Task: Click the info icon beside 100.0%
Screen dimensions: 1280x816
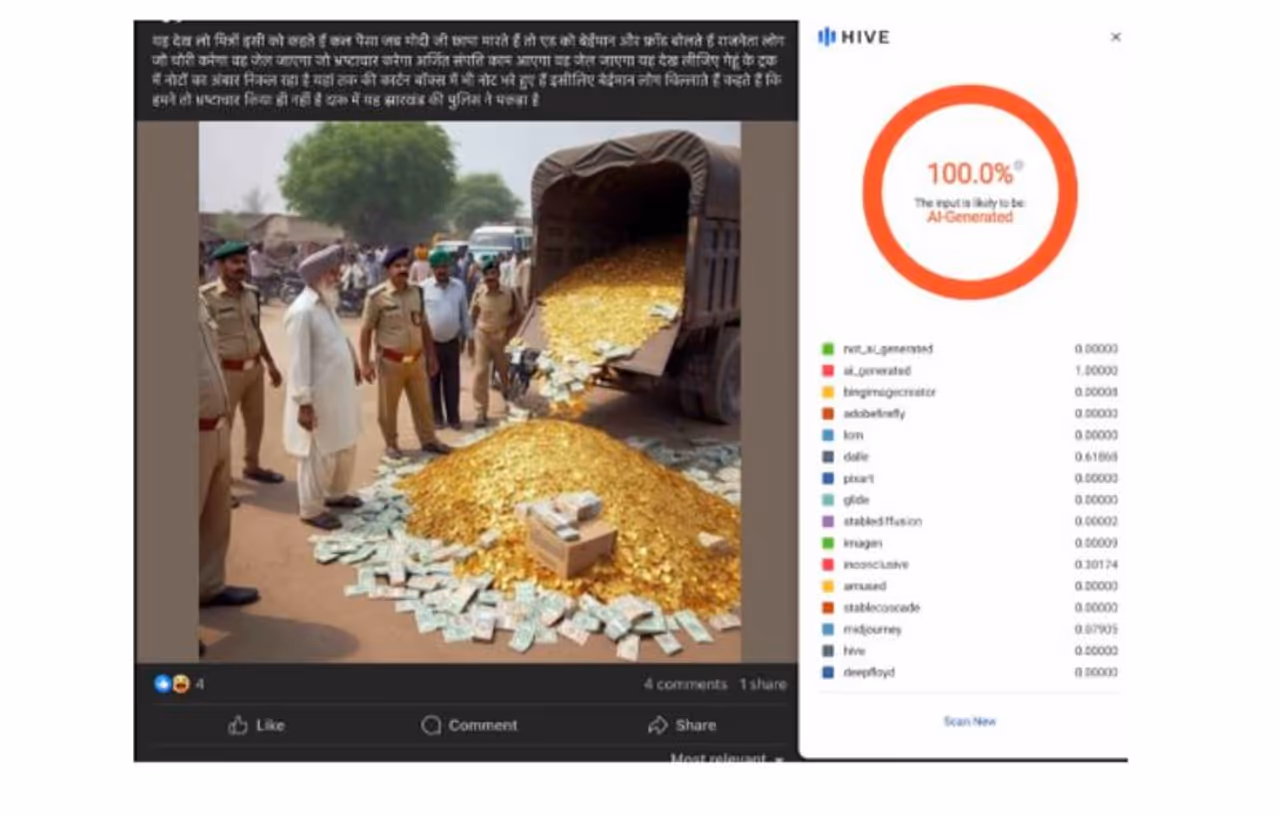Action: point(1019,166)
